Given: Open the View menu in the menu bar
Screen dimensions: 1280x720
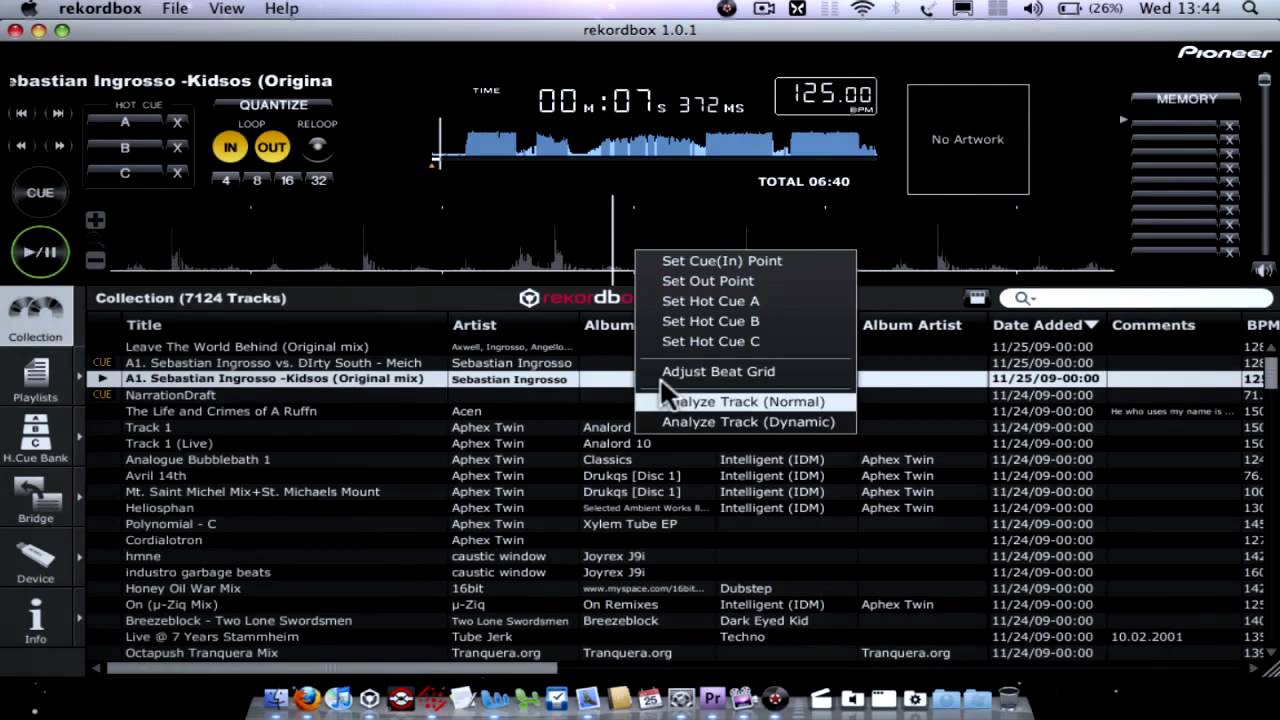Looking at the screenshot, I should pos(226,8).
